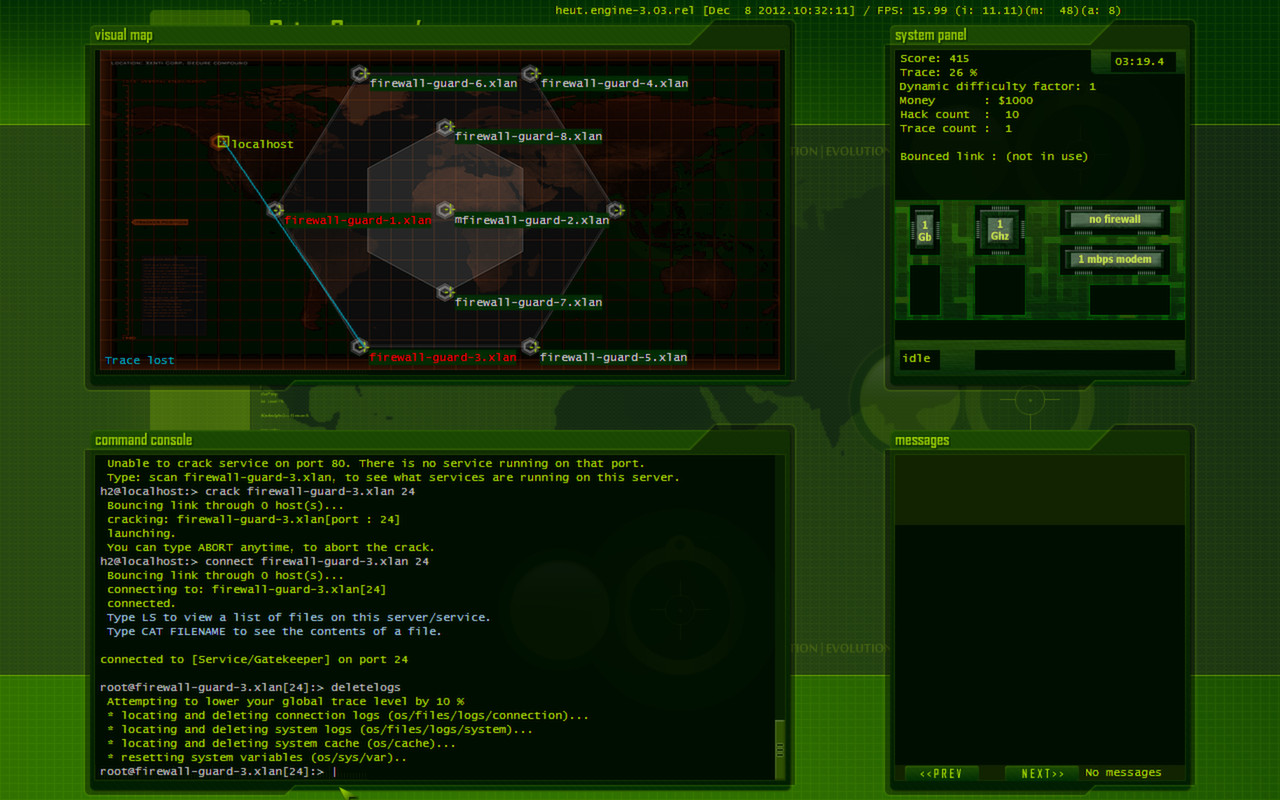
Task: Open the firewall-guard-4.xlan node
Action: coord(531,73)
